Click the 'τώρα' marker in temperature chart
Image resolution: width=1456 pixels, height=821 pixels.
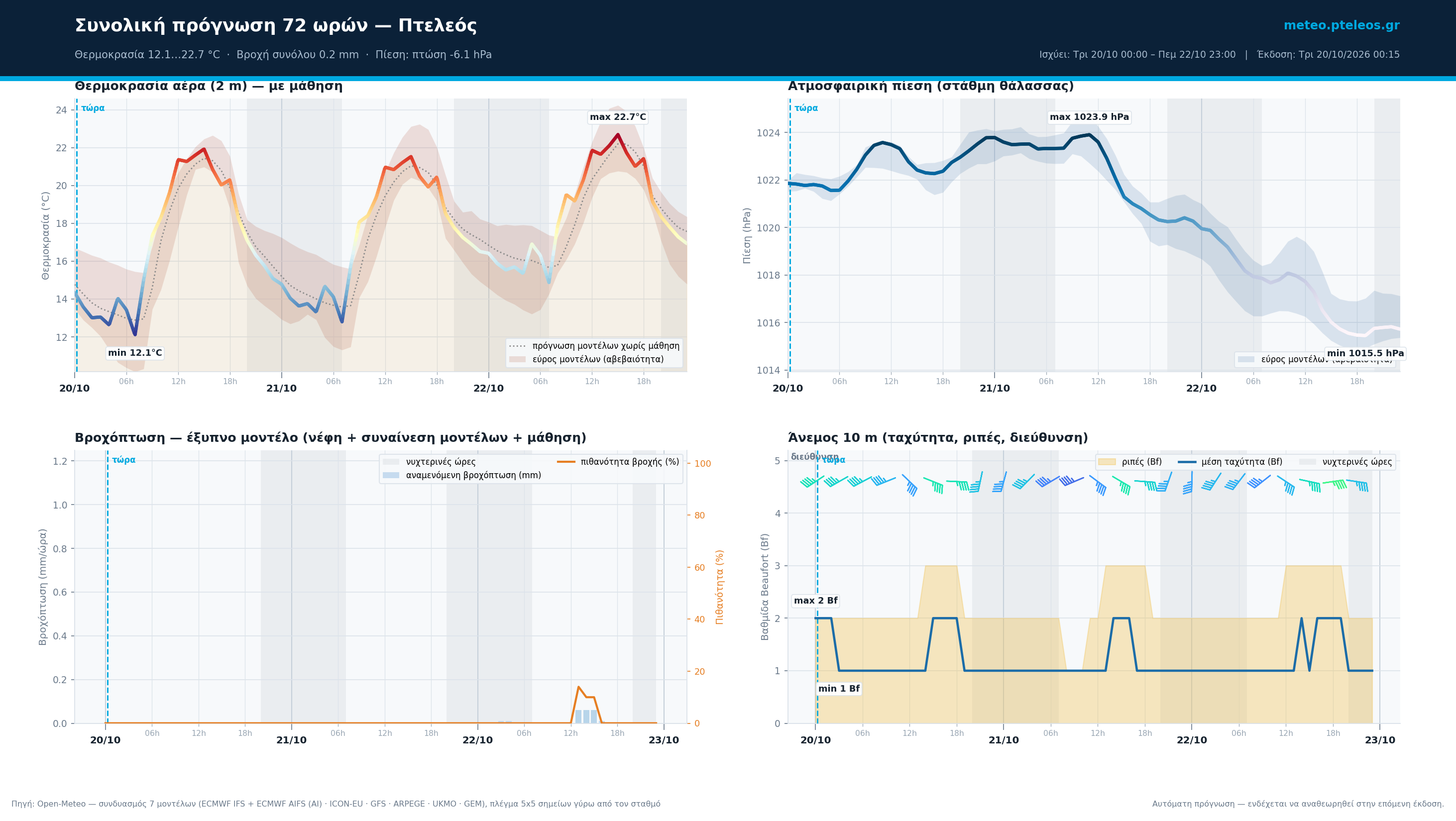93,108
